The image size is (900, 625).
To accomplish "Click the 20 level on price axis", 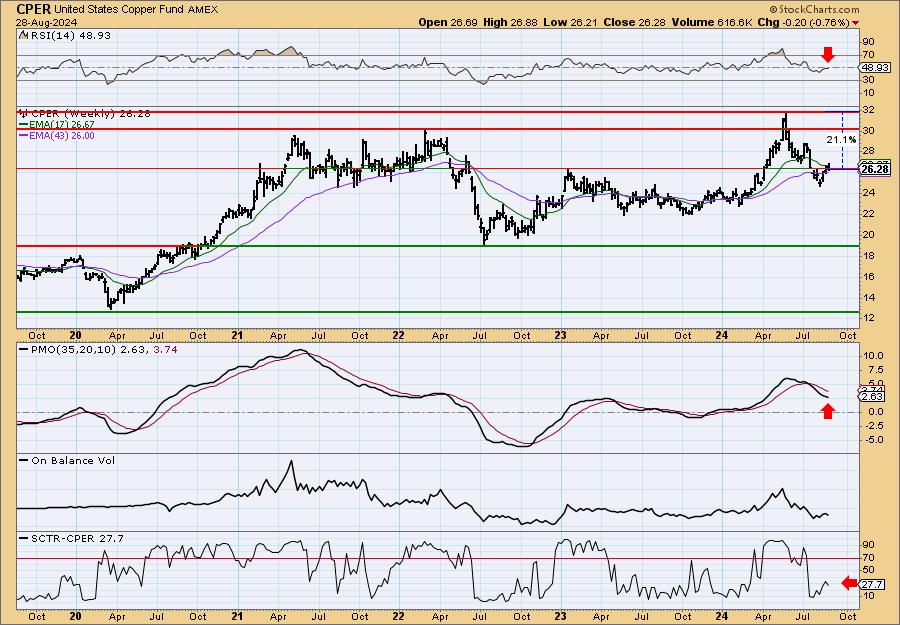I will [x=868, y=235].
